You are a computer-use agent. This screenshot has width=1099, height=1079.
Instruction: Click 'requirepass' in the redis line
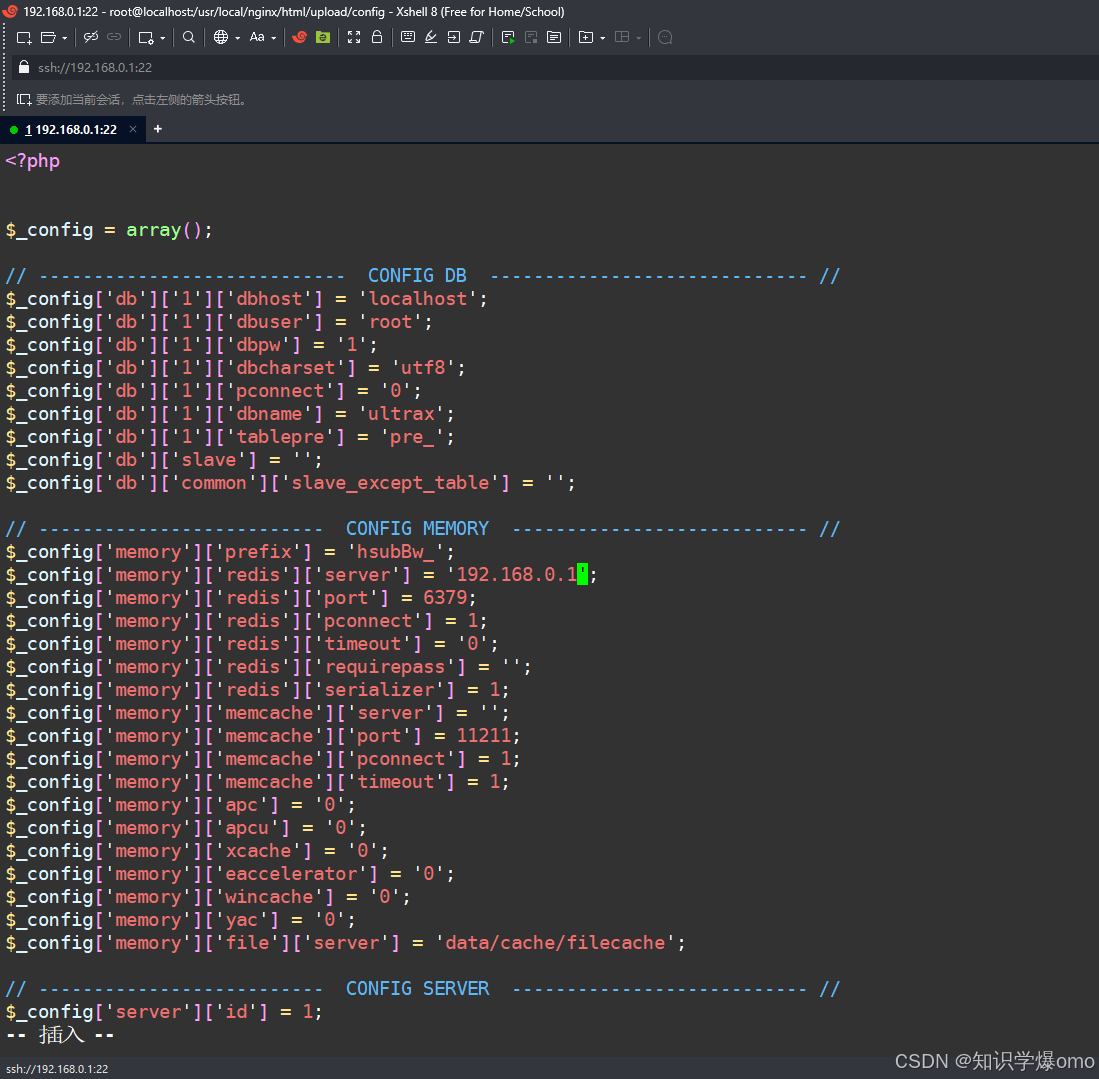[385, 667]
